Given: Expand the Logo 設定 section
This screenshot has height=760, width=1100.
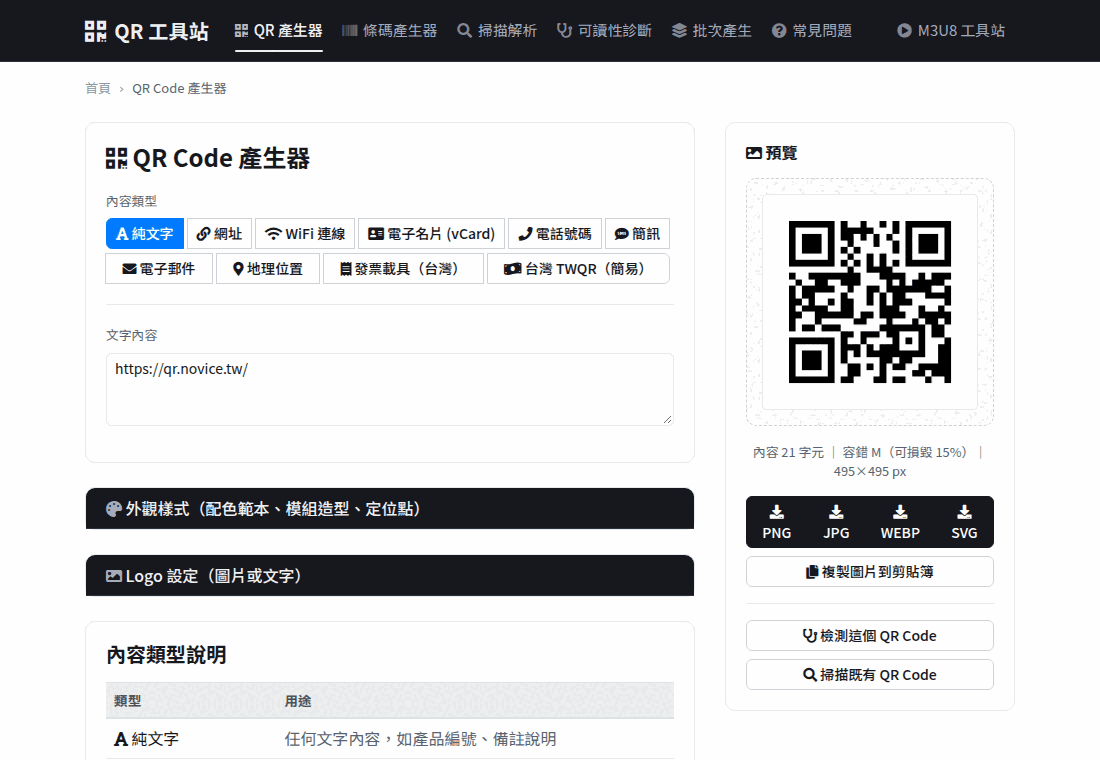Looking at the screenshot, I should point(390,576).
